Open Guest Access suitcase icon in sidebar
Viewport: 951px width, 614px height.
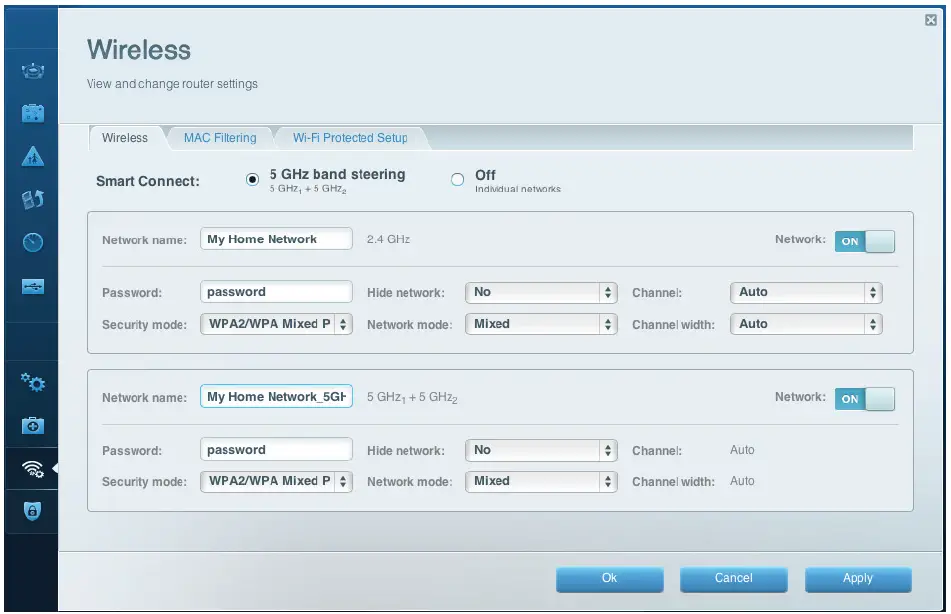coord(33,113)
